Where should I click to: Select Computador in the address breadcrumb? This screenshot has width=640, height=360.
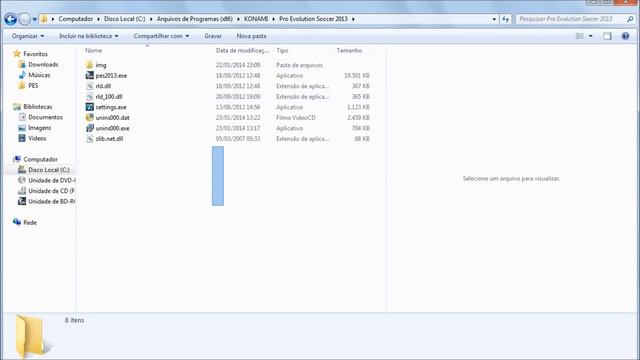[76, 19]
